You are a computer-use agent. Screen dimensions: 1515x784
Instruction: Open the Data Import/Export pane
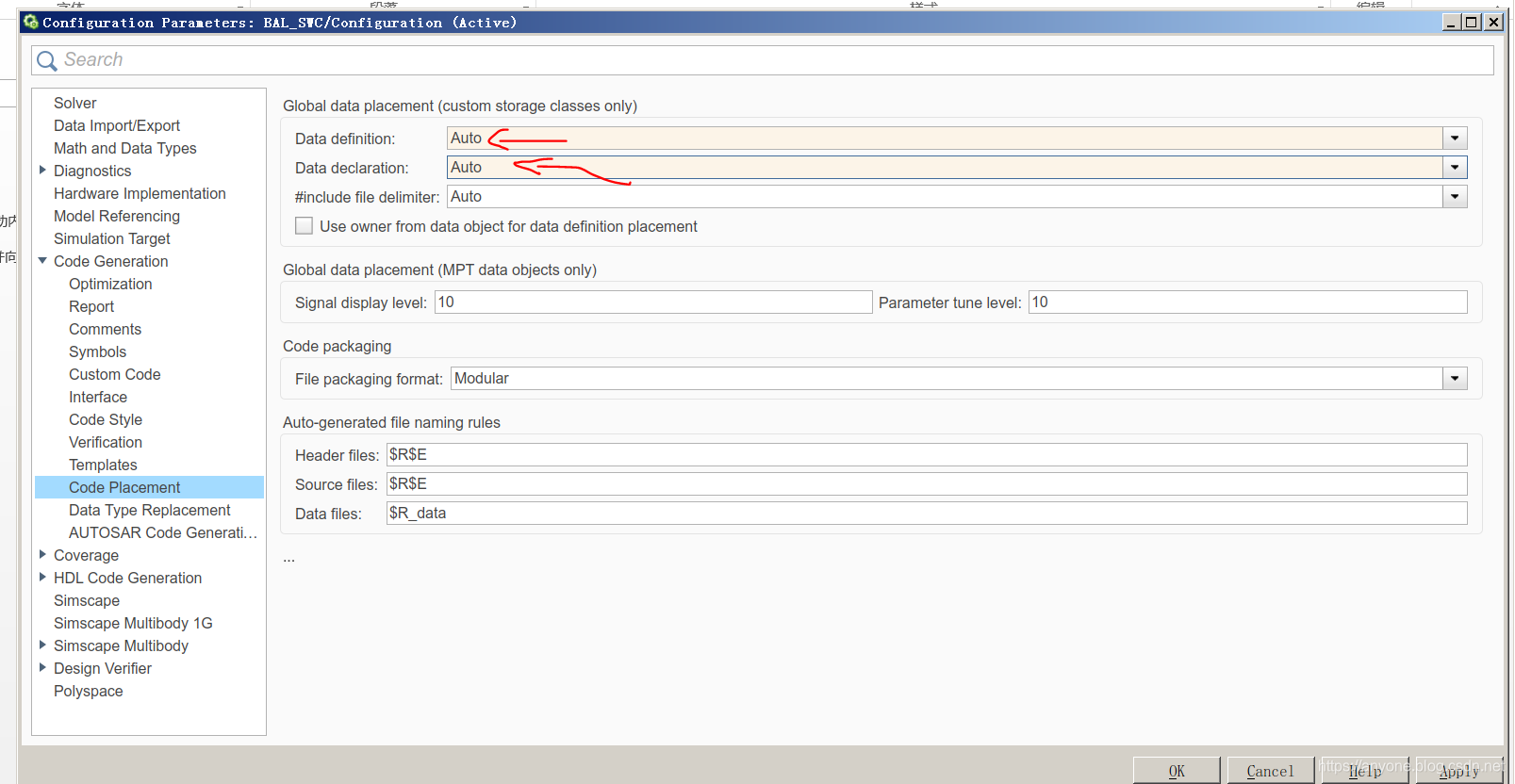tap(117, 125)
